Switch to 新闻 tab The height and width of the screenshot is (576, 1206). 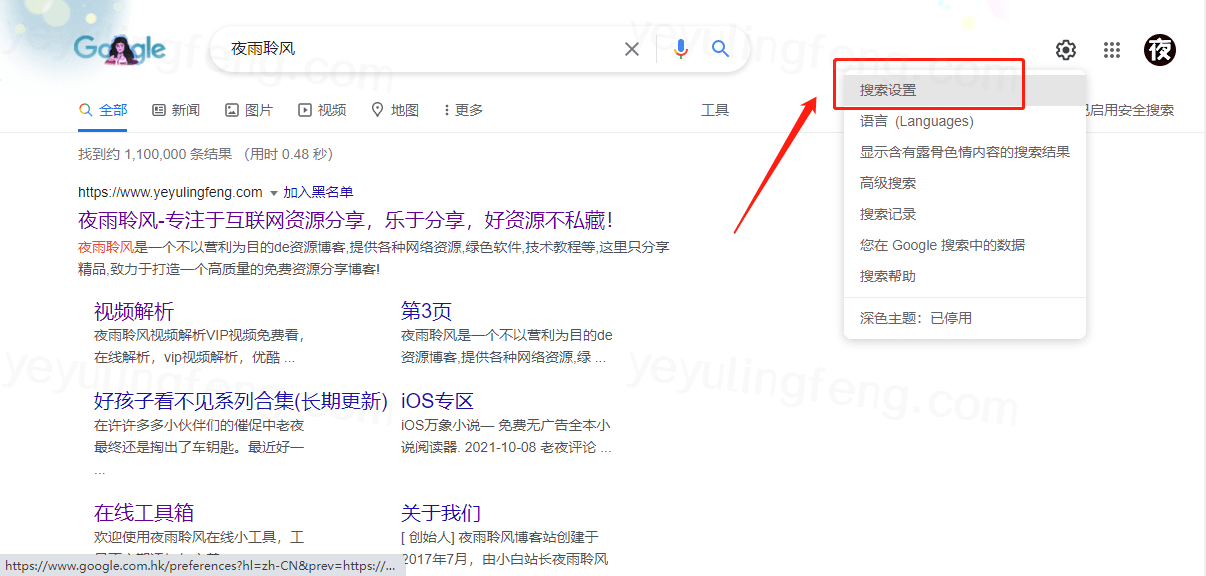point(176,110)
